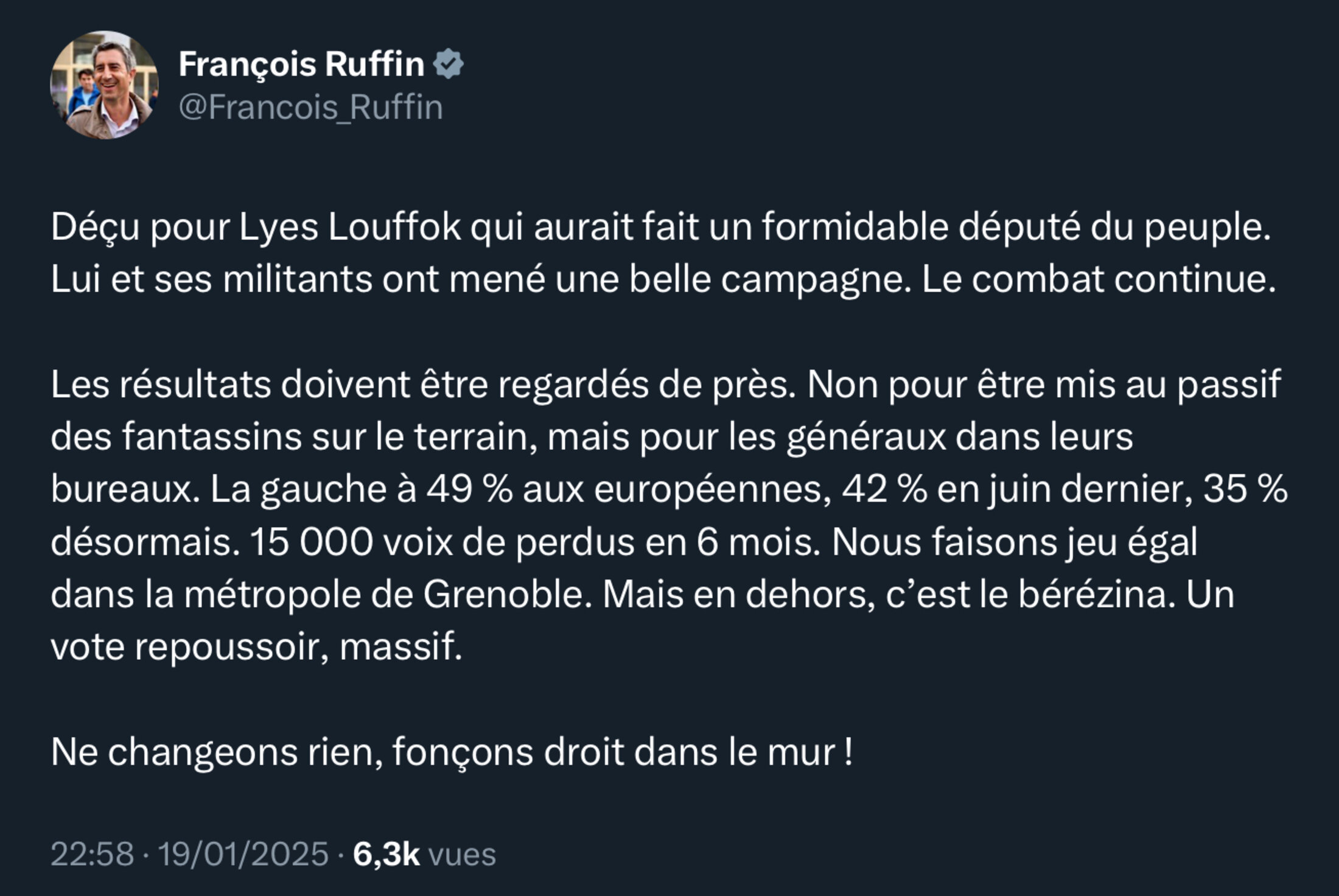1339x896 pixels.
Task: Click the "vues" label
Action: 463,854
